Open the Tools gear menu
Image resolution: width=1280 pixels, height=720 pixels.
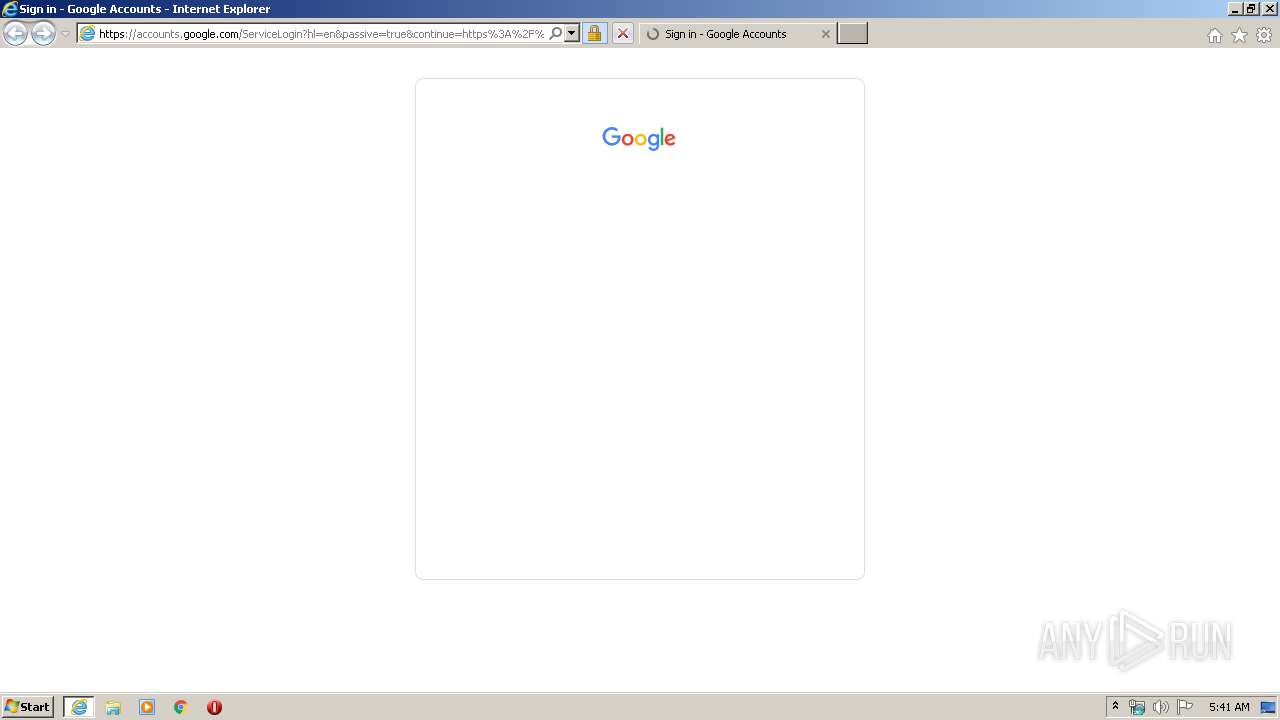point(1264,35)
